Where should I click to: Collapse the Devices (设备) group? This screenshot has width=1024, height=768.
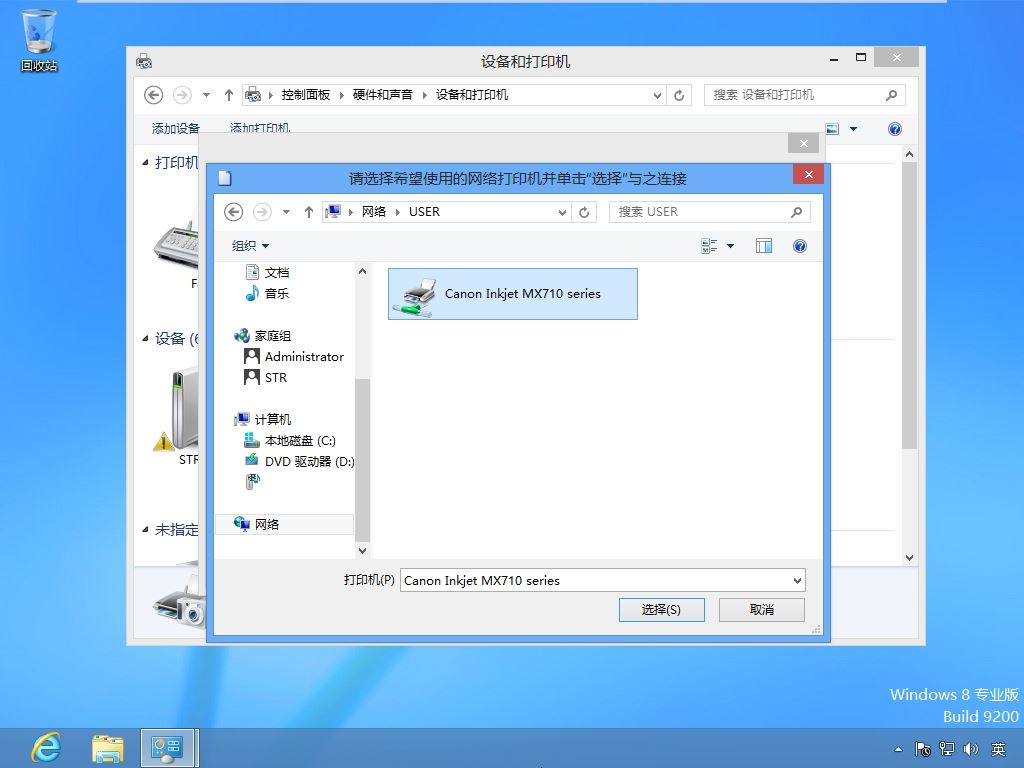point(146,338)
